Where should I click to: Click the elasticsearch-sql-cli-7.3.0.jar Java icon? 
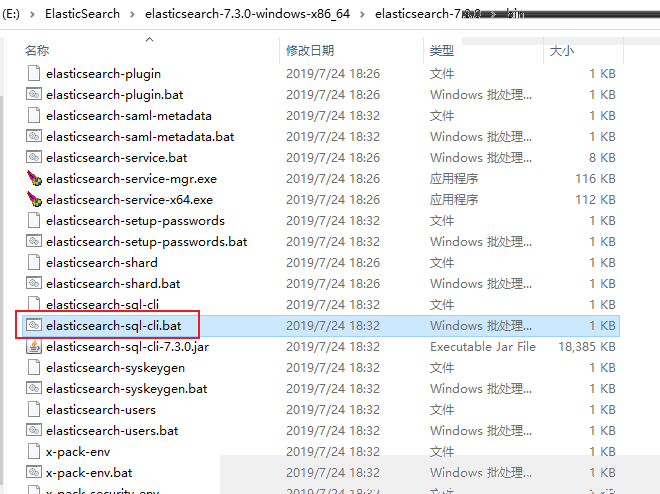[x=34, y=346]
